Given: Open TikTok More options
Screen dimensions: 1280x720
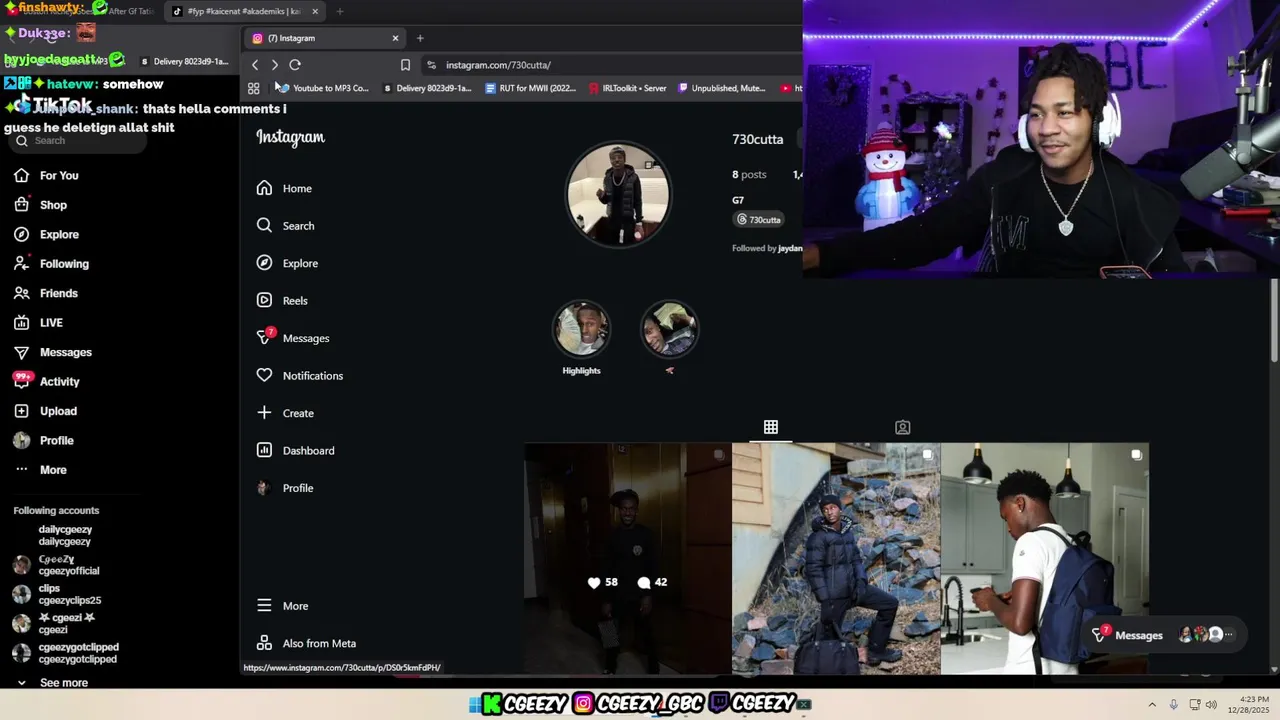Looking at the screenshot, I should (40, 470).
